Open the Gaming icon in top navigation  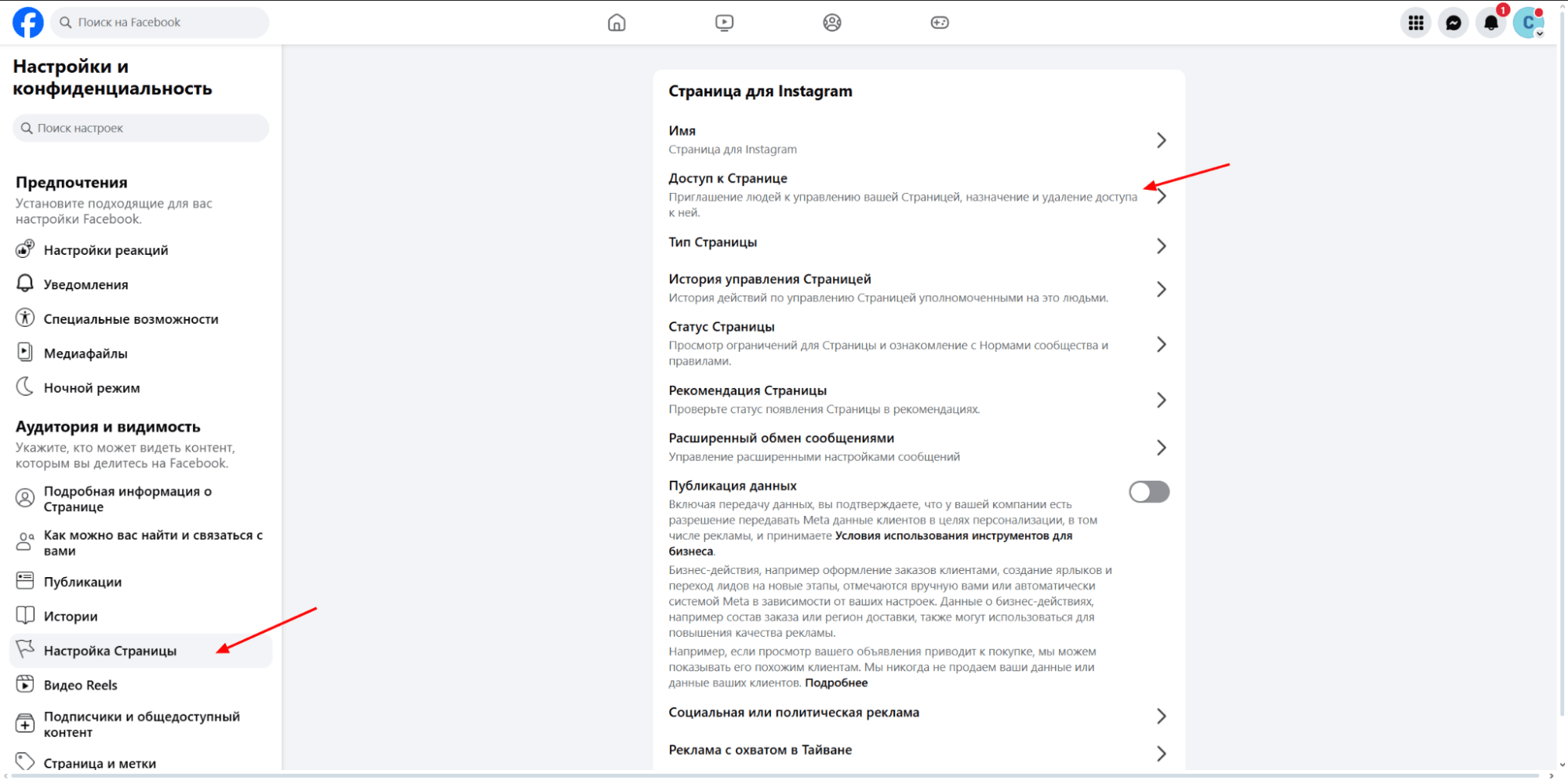point(940,22)
